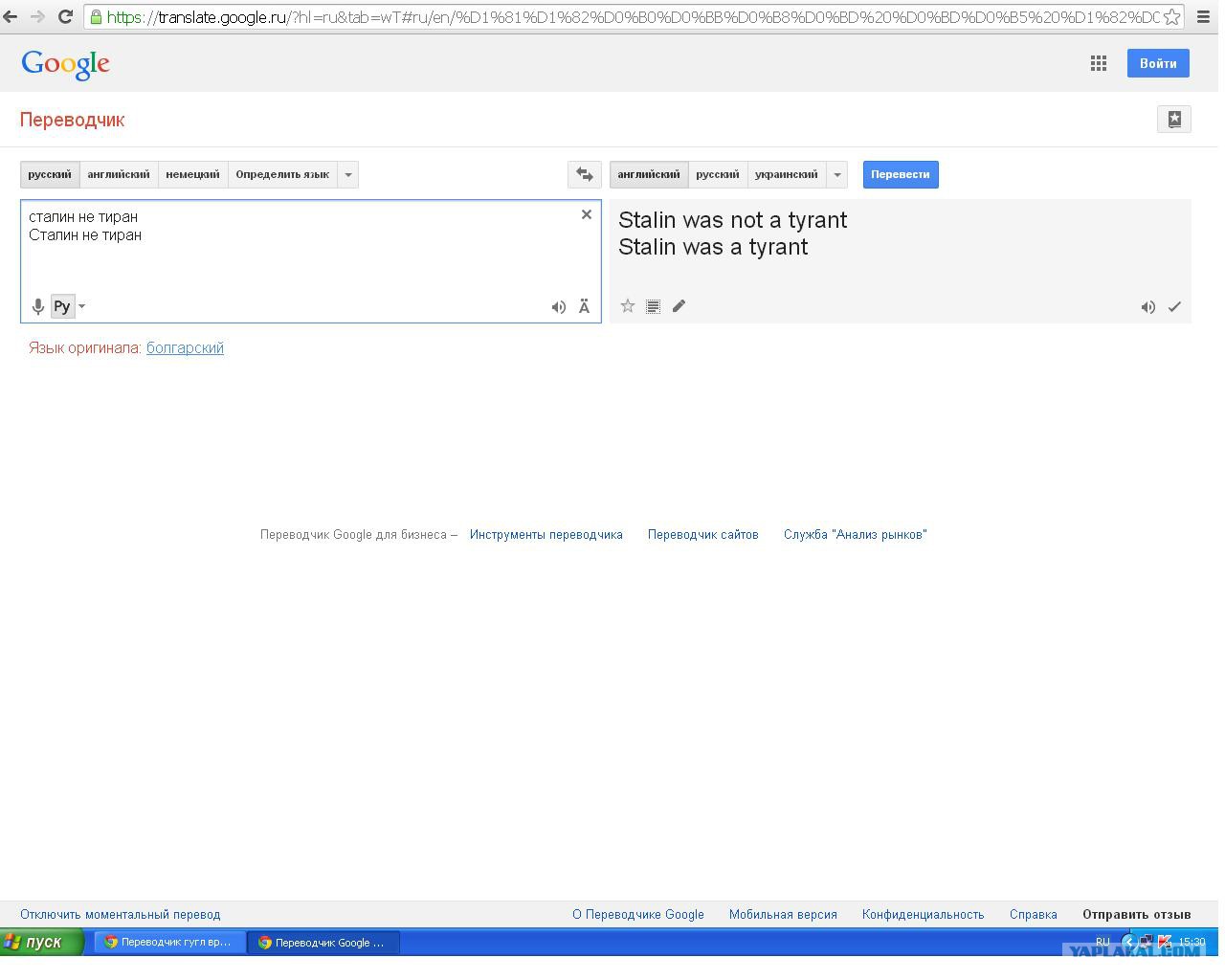Expand the source language list dropdown
The width and height of the screenshot is (1225, 980).
(348, 174)
